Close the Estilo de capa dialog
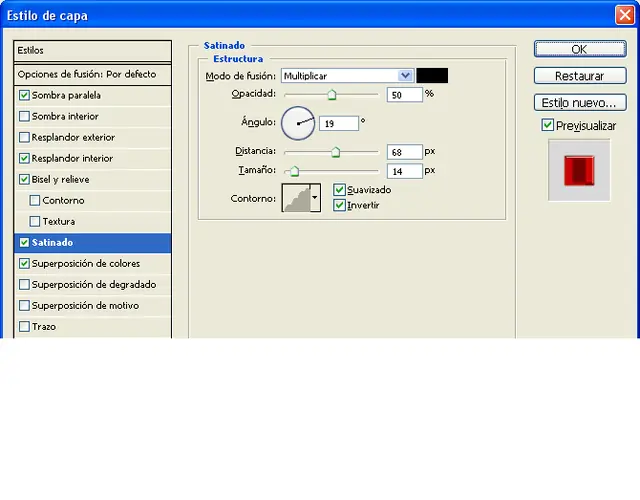This screenshot has height=500, width=640. [624, 15]
